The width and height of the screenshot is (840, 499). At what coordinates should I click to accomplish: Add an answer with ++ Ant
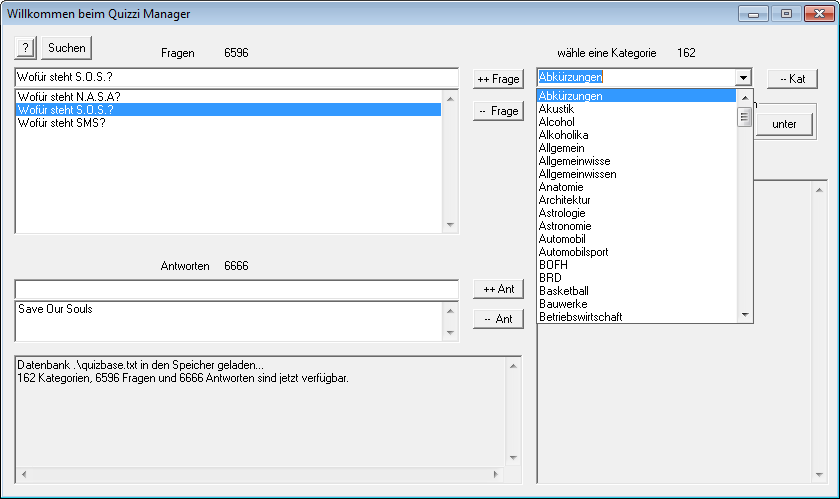coord(498,289)
